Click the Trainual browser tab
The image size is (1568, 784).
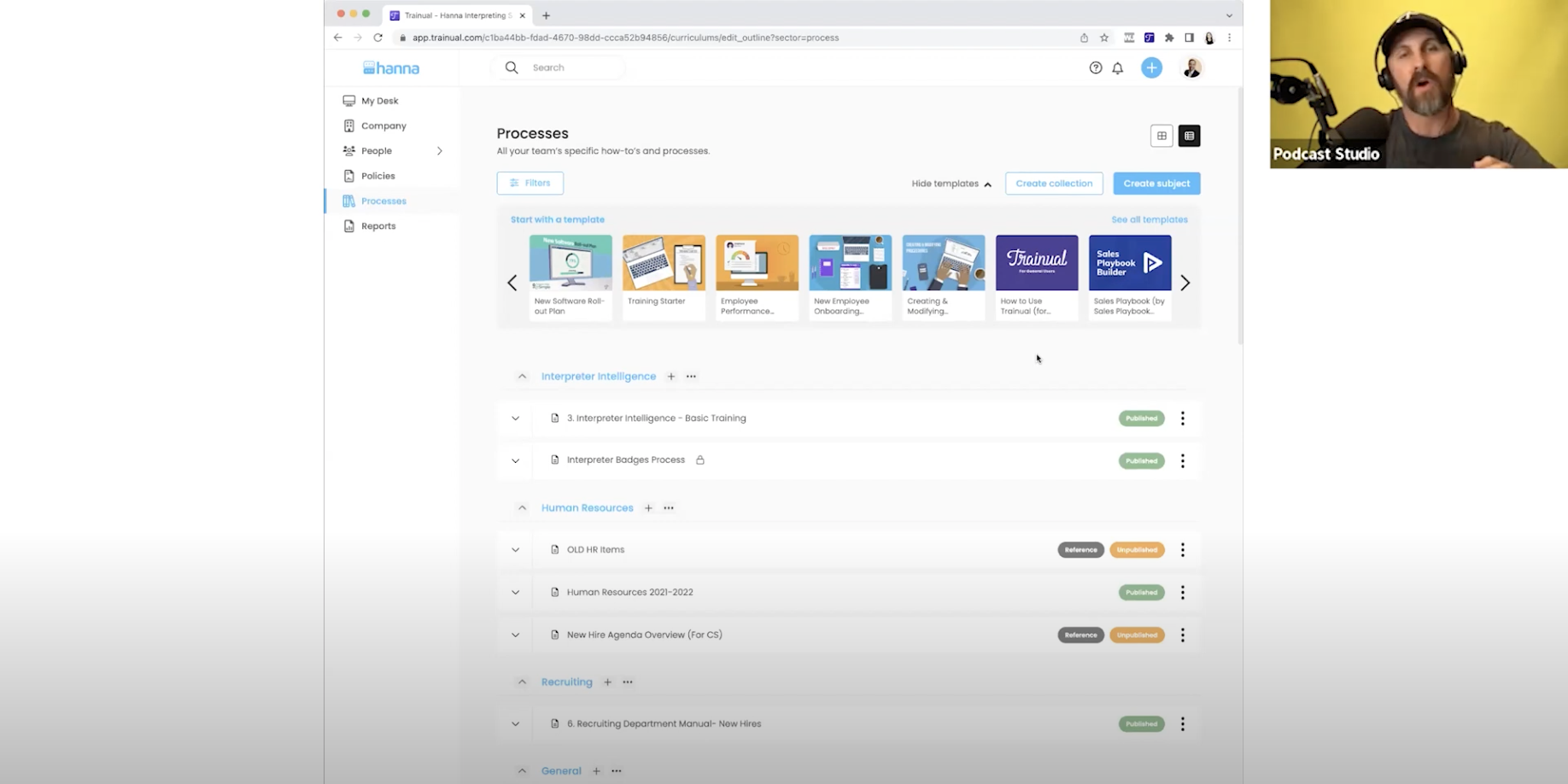point(453,15)
